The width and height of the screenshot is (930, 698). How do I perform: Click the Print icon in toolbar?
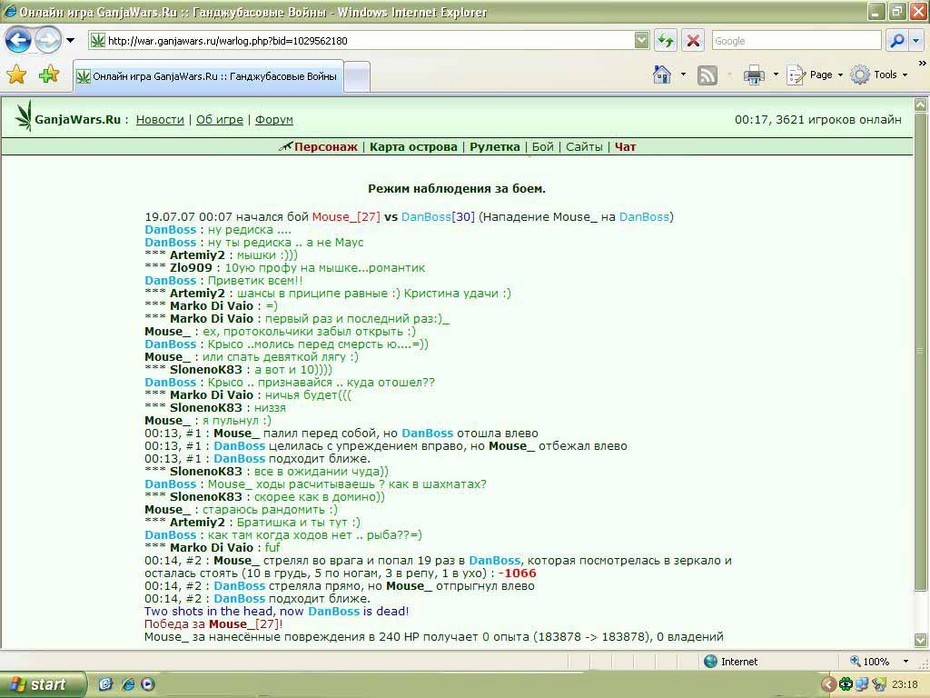754,75
